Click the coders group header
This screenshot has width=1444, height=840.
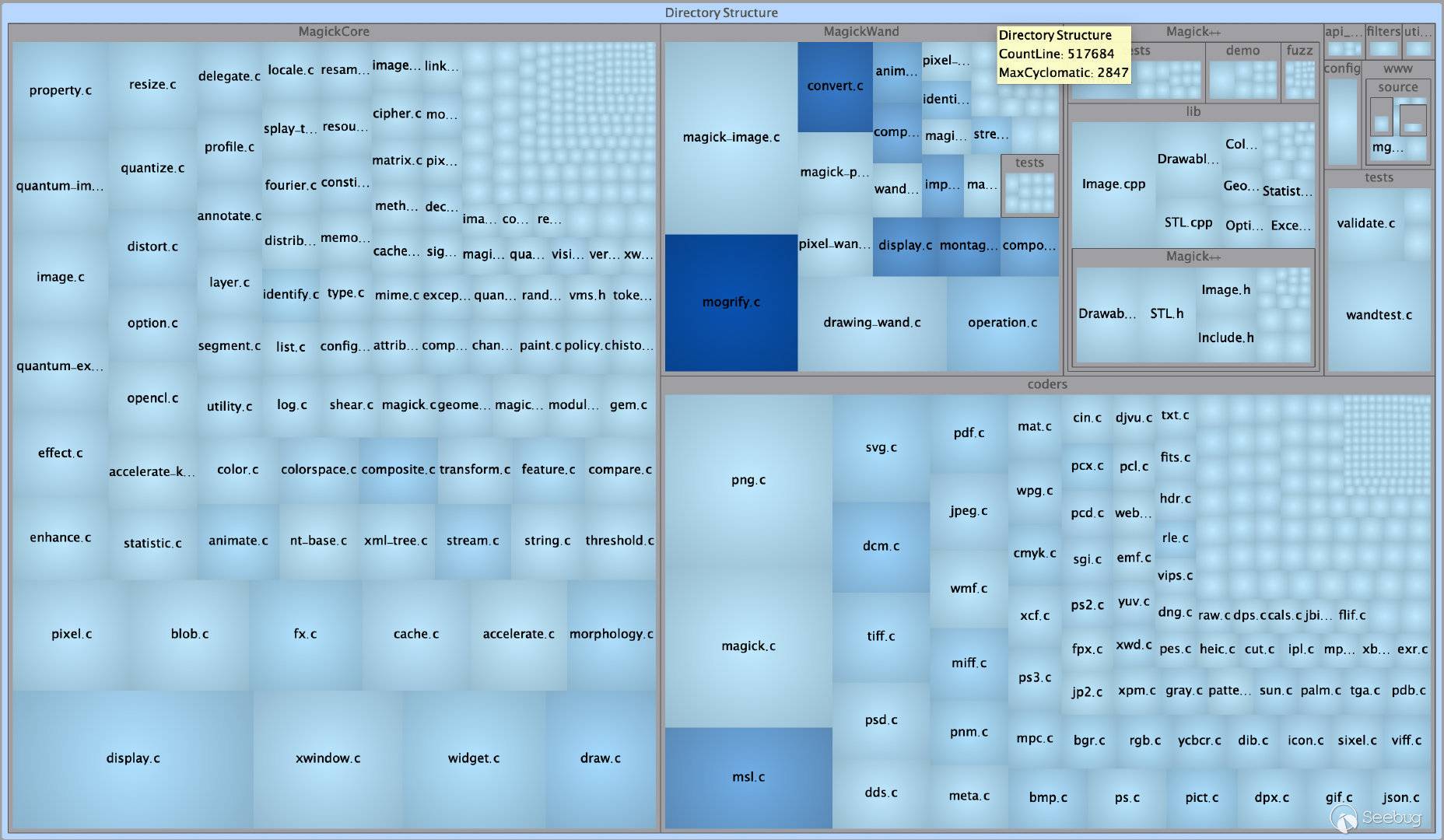click(x=1047, y=385)
